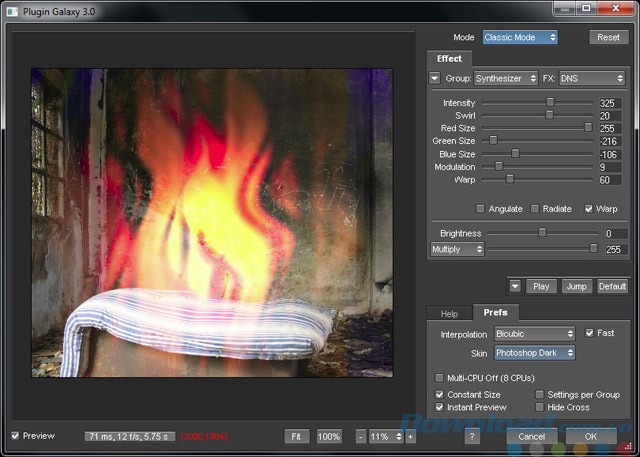Click the Swirl value field
The image size is (640, 457).
pyautogui.click(x=611, y=115)
